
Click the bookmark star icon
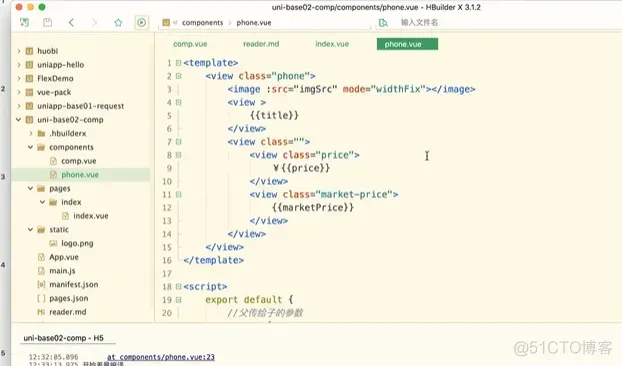[118, 23]
